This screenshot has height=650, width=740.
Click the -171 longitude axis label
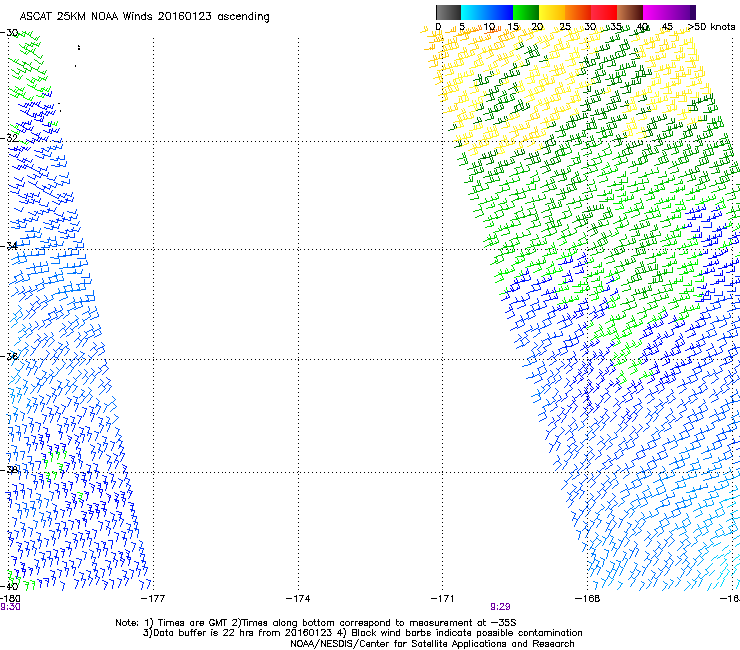click(443, 599)
